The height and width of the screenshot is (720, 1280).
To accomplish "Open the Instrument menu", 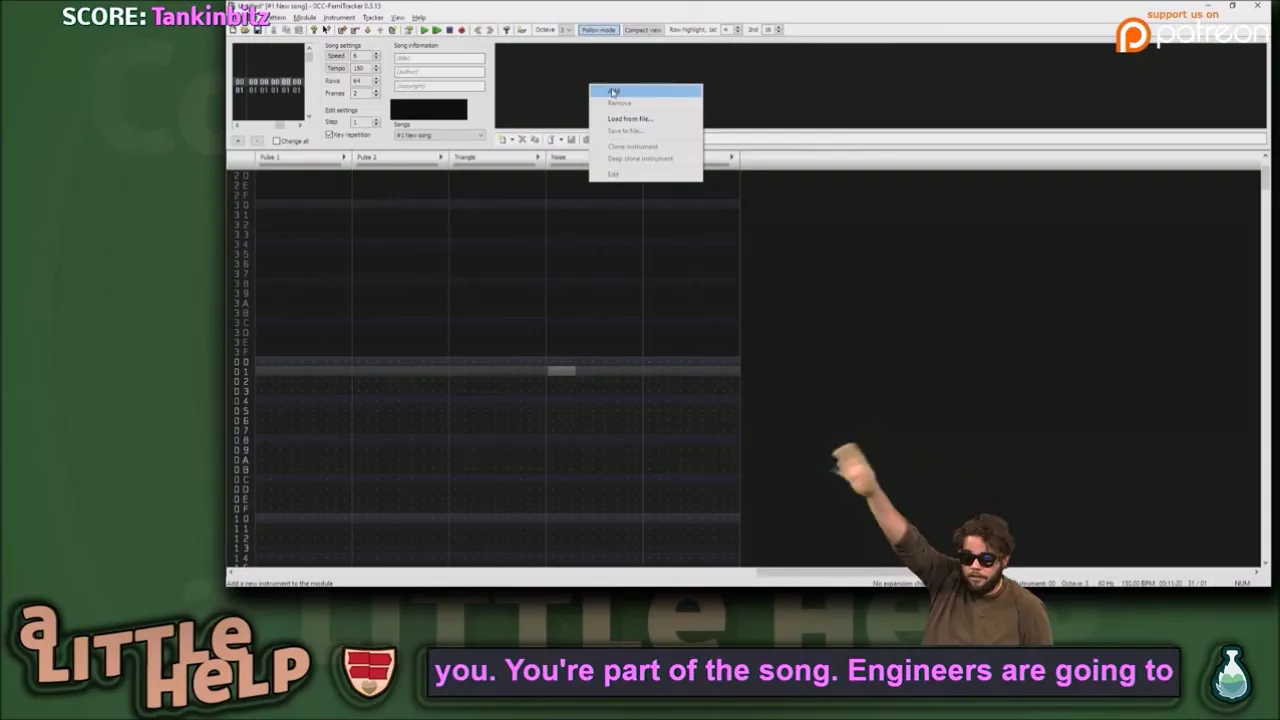I will click(339, 17).
